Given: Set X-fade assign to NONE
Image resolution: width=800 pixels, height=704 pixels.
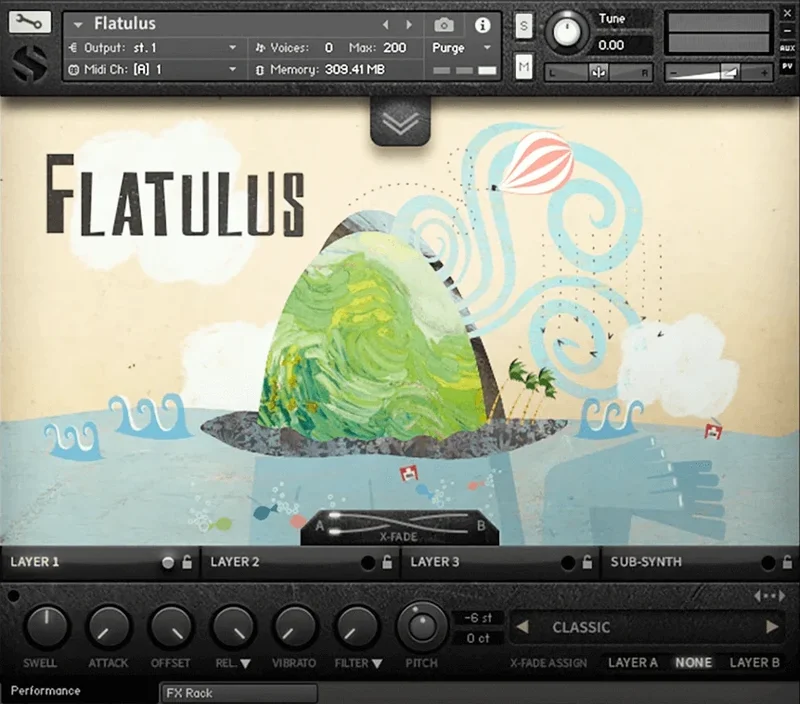Looking at the screenshot, I should pos(693,663).
